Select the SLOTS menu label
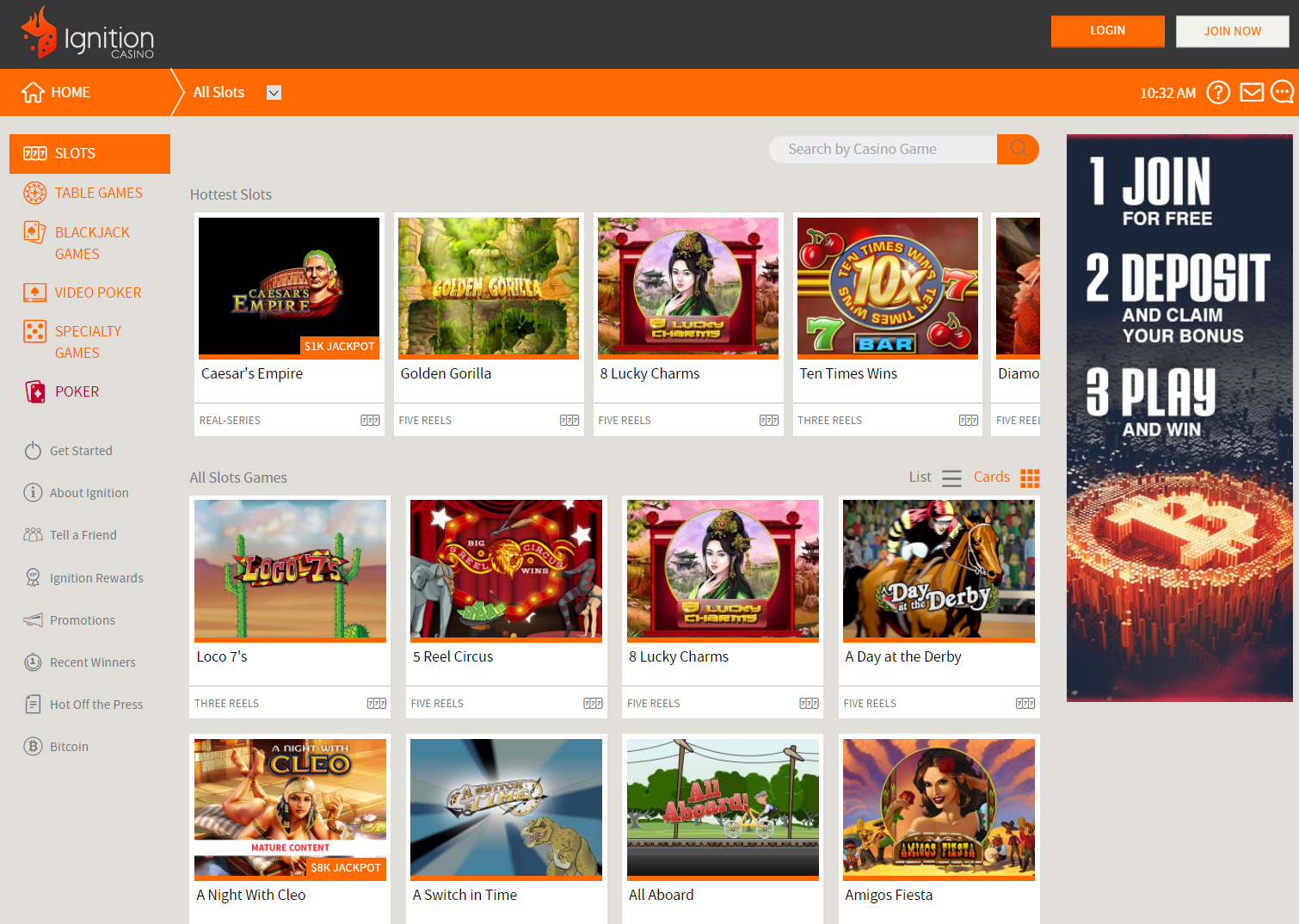Viewport: 1299px width, 924px height. pyautogui.click(x=75, y=153)
